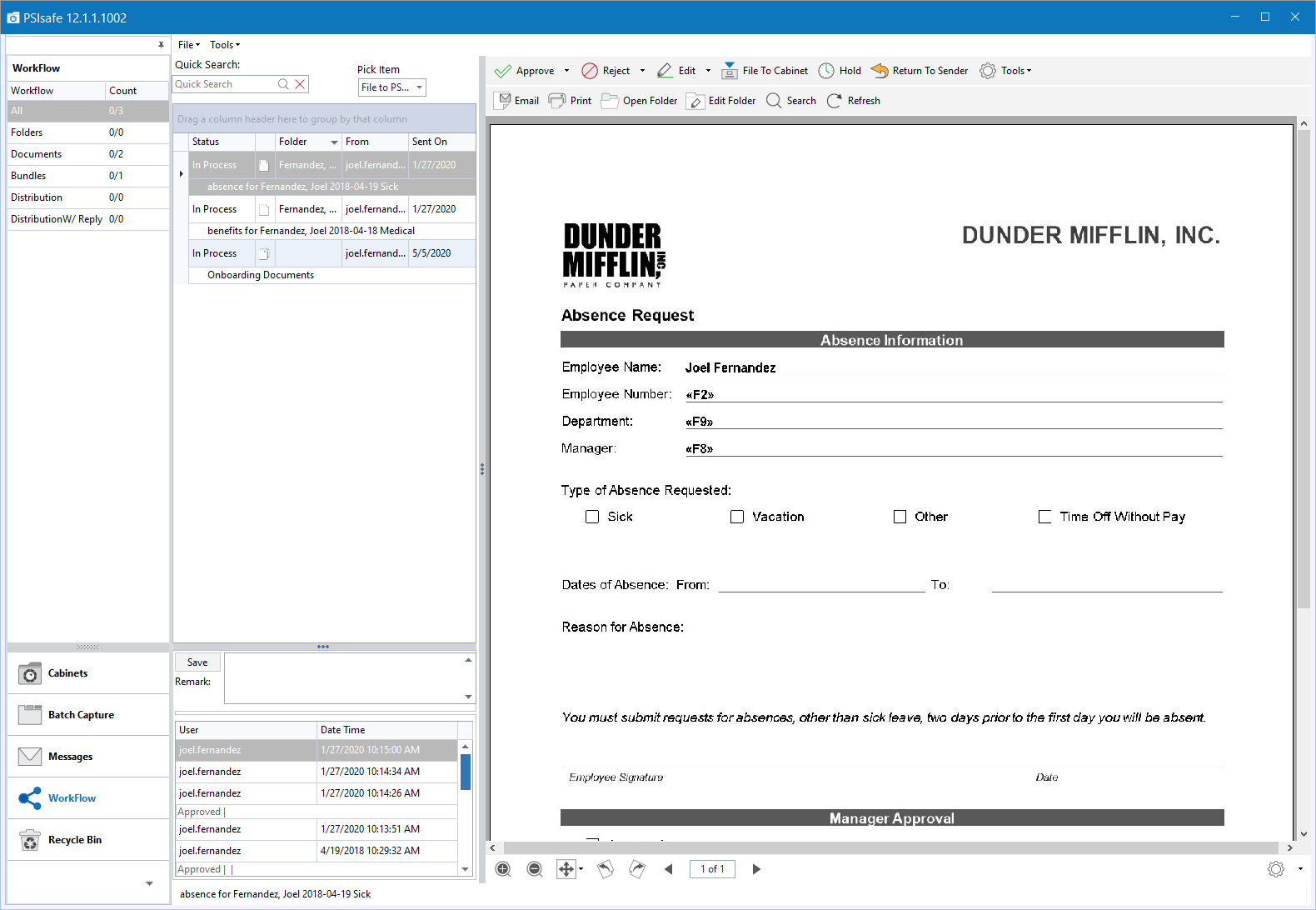
Task: Click the Hold clock icon
Action: click(x=826, y=71)
